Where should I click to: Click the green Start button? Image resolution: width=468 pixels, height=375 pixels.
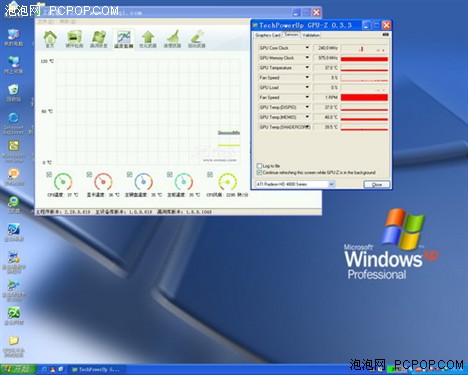(x=18, y=369)
